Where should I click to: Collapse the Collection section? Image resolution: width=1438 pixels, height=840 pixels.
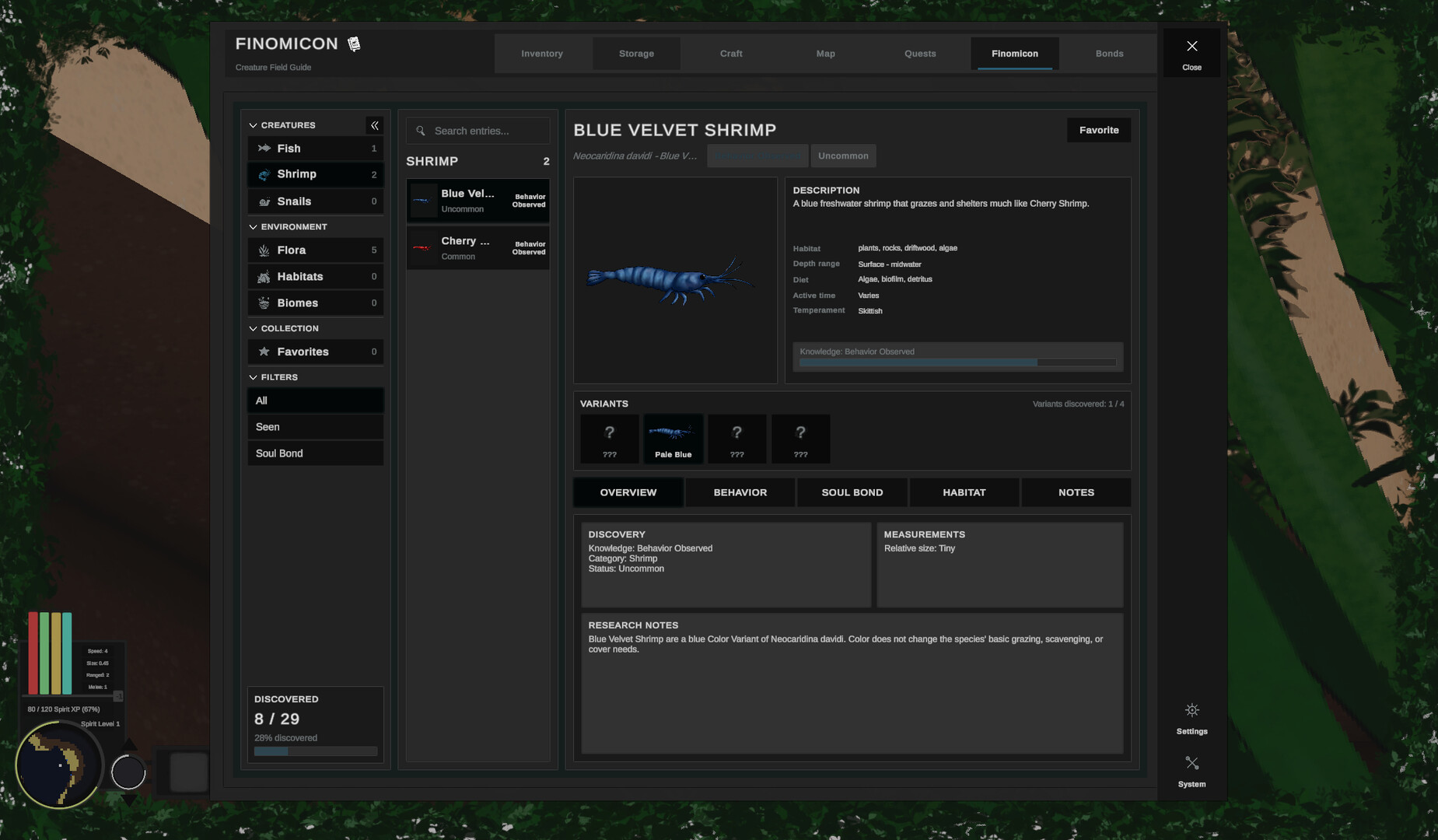[253, 329]
